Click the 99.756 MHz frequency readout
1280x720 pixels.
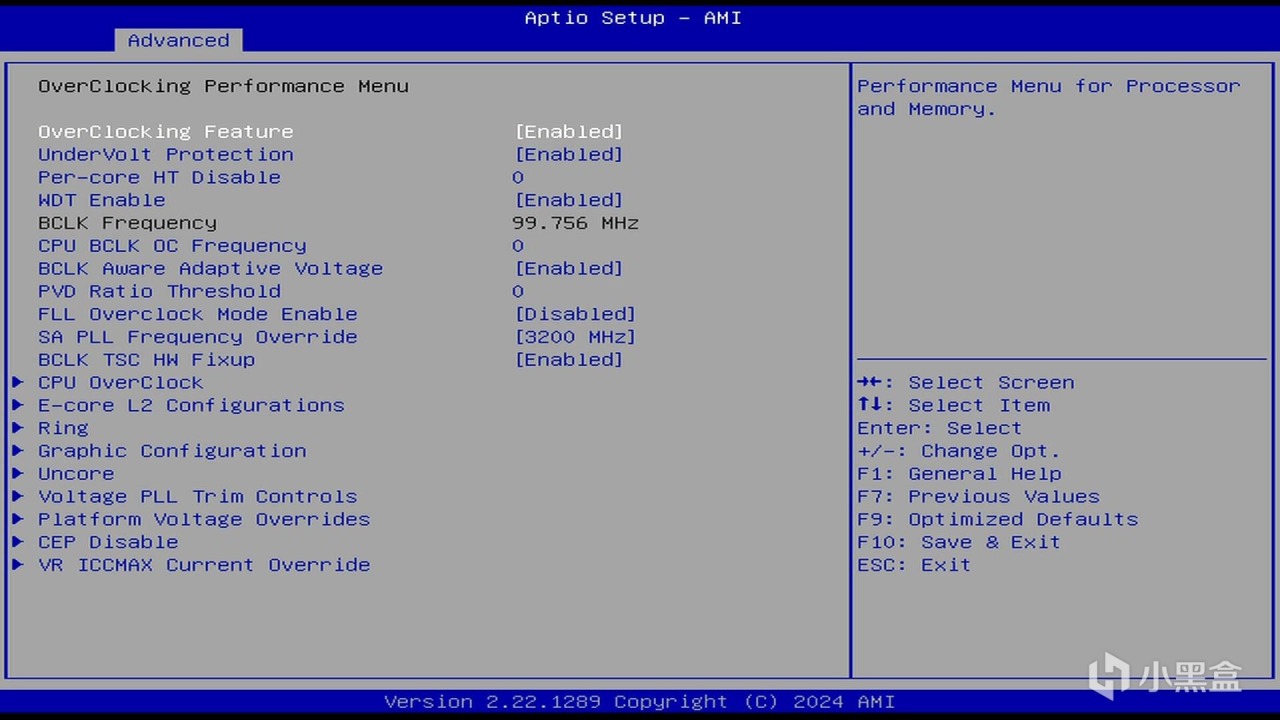point(575,223)
